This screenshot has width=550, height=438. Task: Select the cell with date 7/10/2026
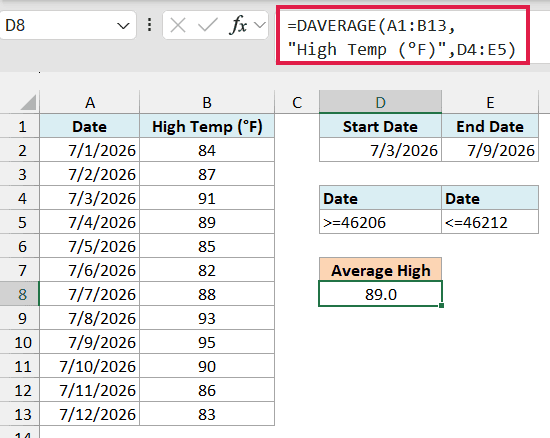90,366
